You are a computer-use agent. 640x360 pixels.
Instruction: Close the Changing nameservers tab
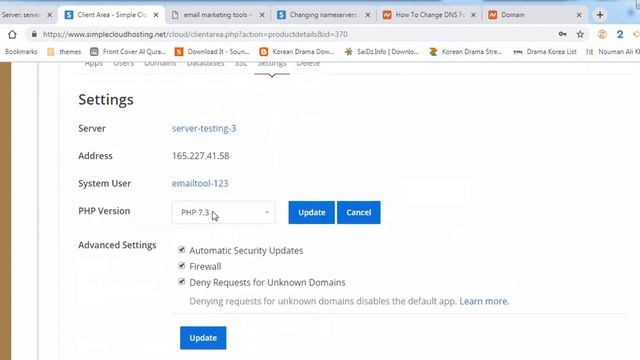point(368,15)
